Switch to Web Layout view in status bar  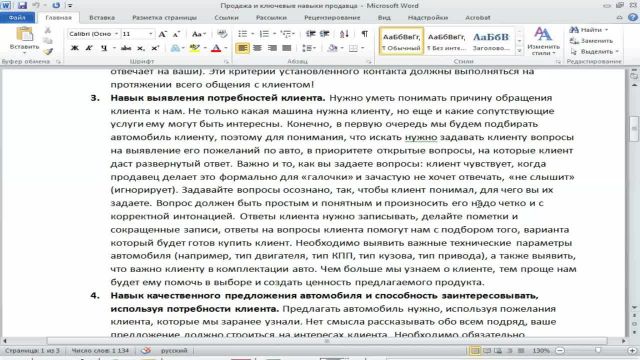[498, 350]
